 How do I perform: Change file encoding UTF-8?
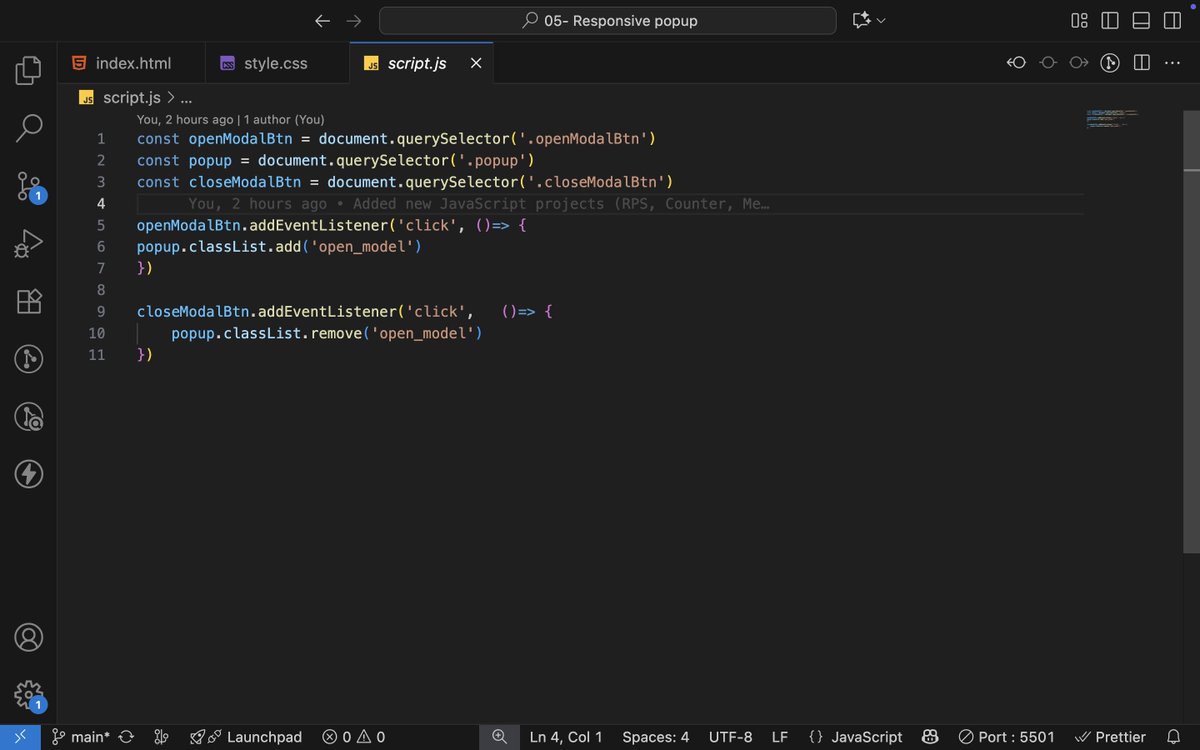tap(731, 737)
